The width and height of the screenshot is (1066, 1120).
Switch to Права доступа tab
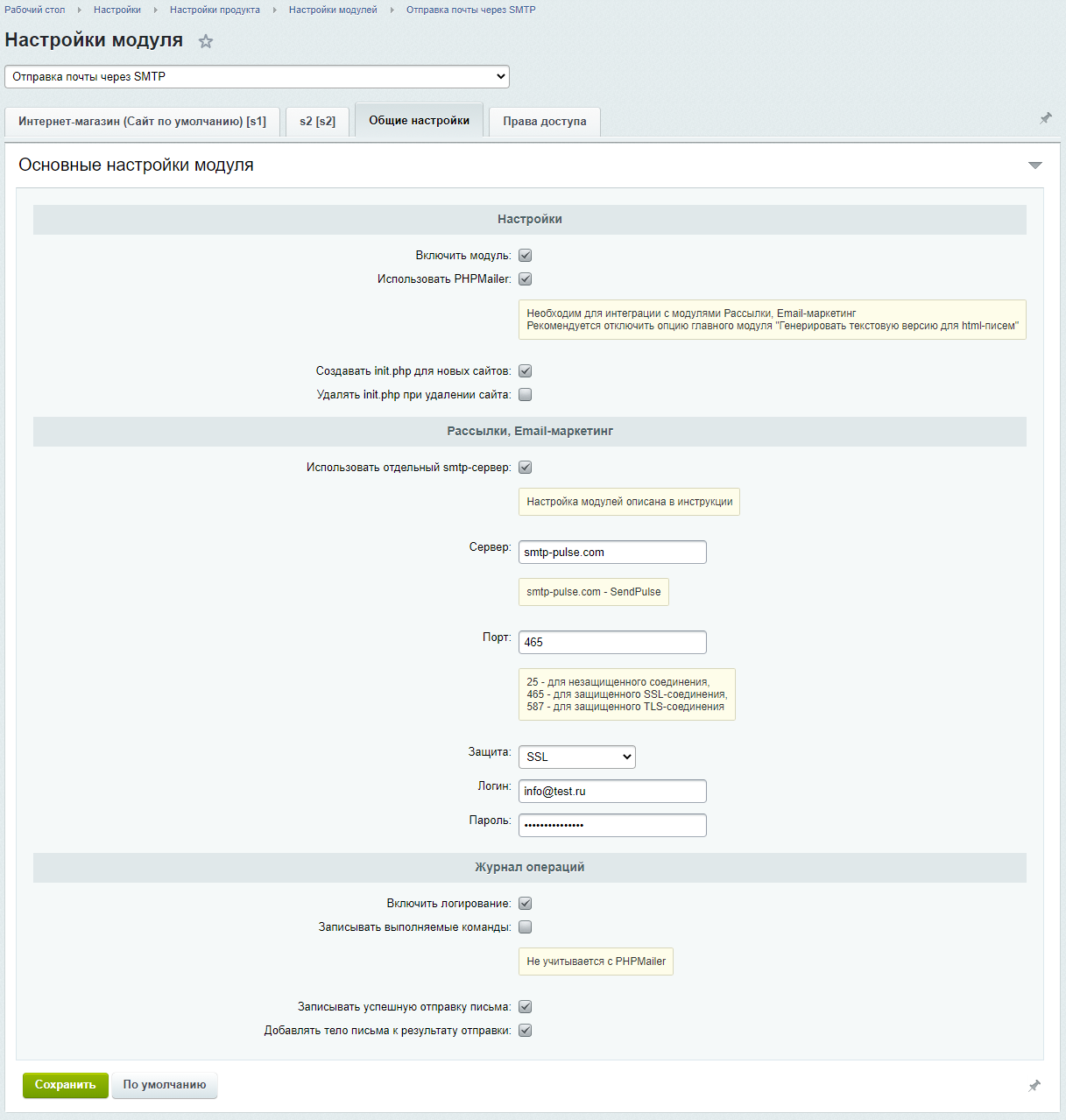coord(545,122)
